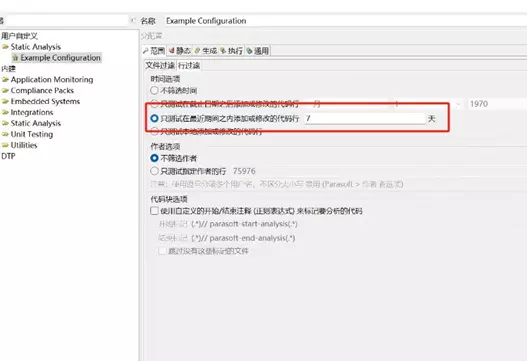Select Example Configuration in the tree

(60, 58)
